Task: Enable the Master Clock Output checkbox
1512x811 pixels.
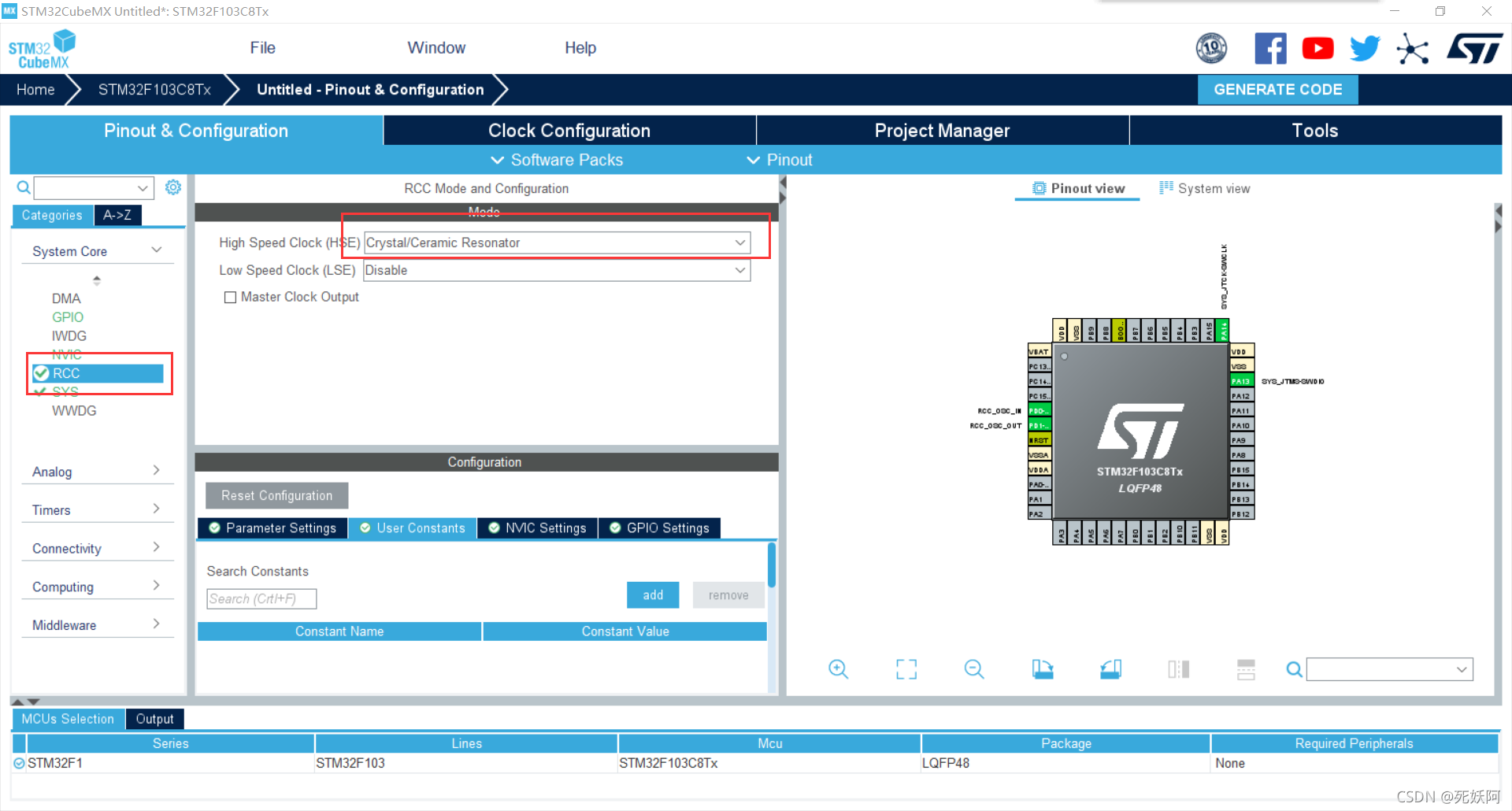Action: [230, 298]
